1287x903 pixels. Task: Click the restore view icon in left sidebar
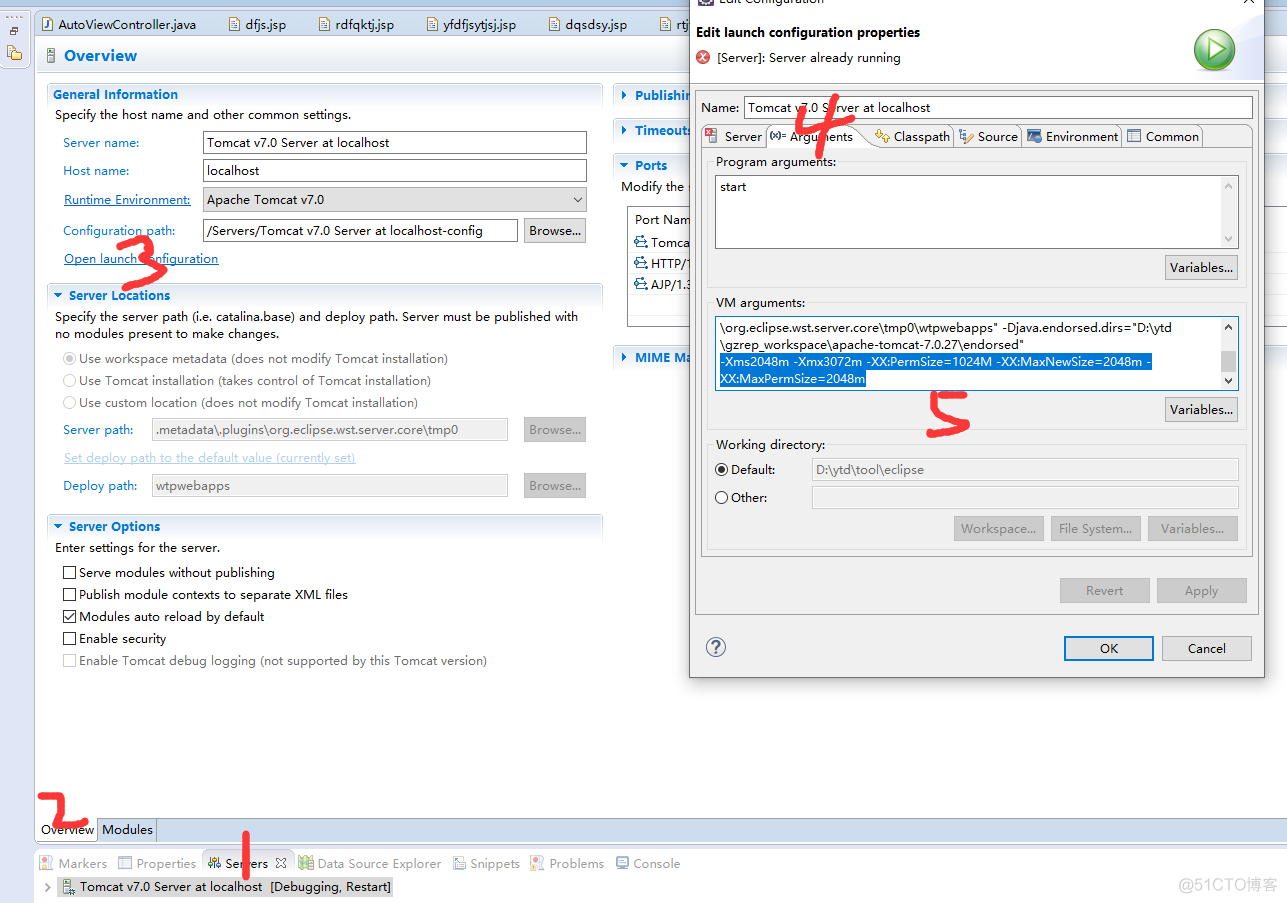14,31
